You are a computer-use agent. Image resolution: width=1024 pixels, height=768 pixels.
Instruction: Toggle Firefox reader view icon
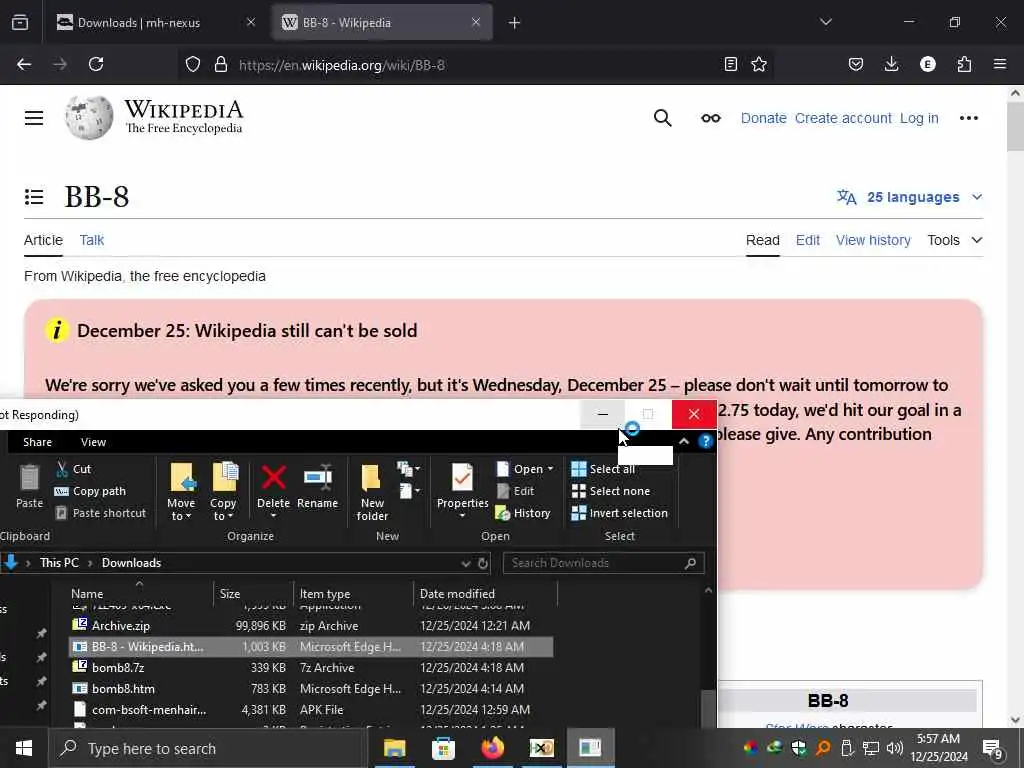click(731, 64)
